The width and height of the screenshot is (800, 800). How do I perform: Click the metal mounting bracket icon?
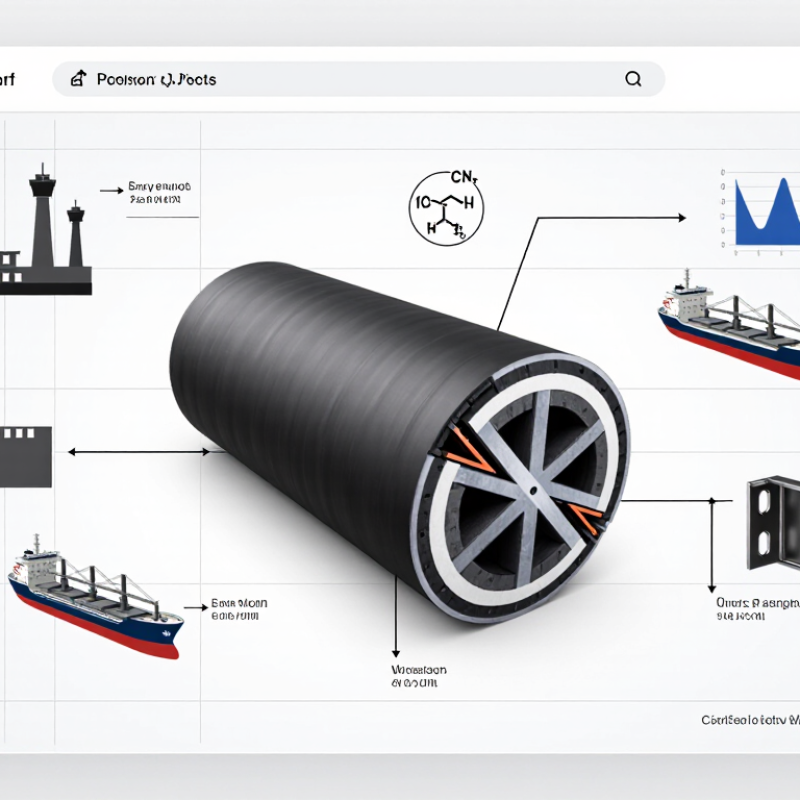(x=773, y=521)
